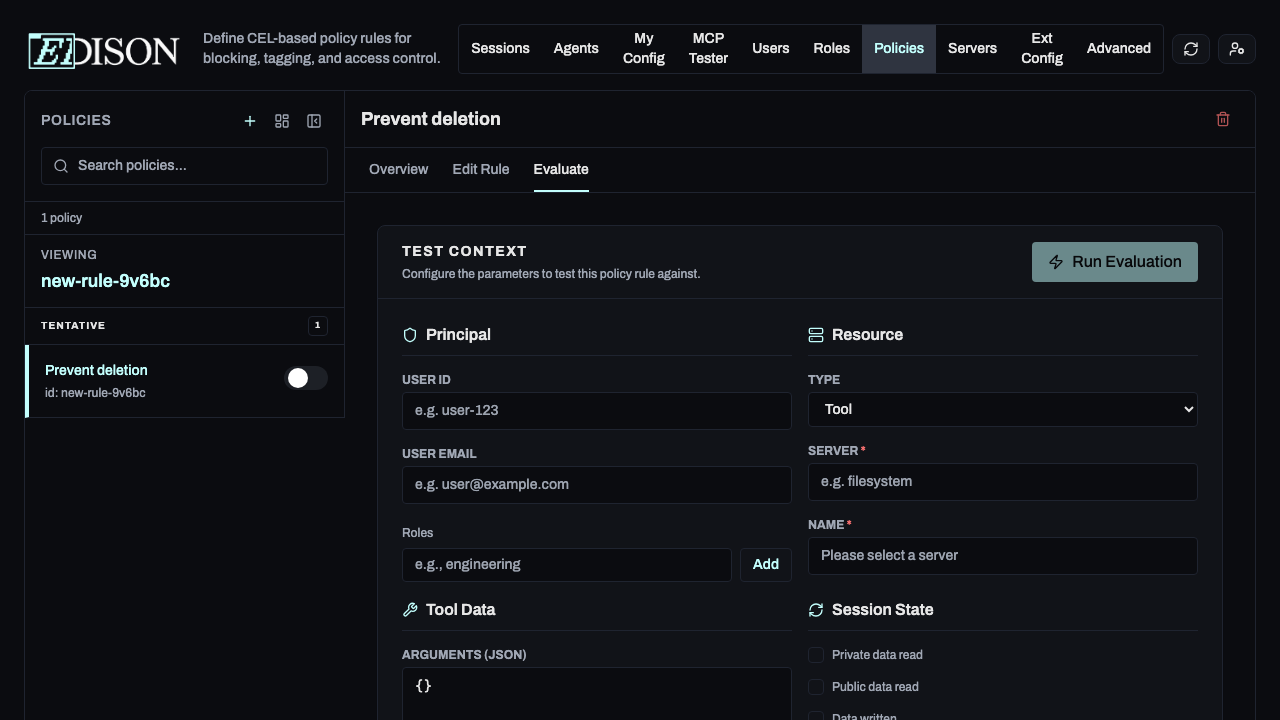Viewport: 1280px width, 720px height.
Task: Open the user account icon button
Action: (1237, 49)
